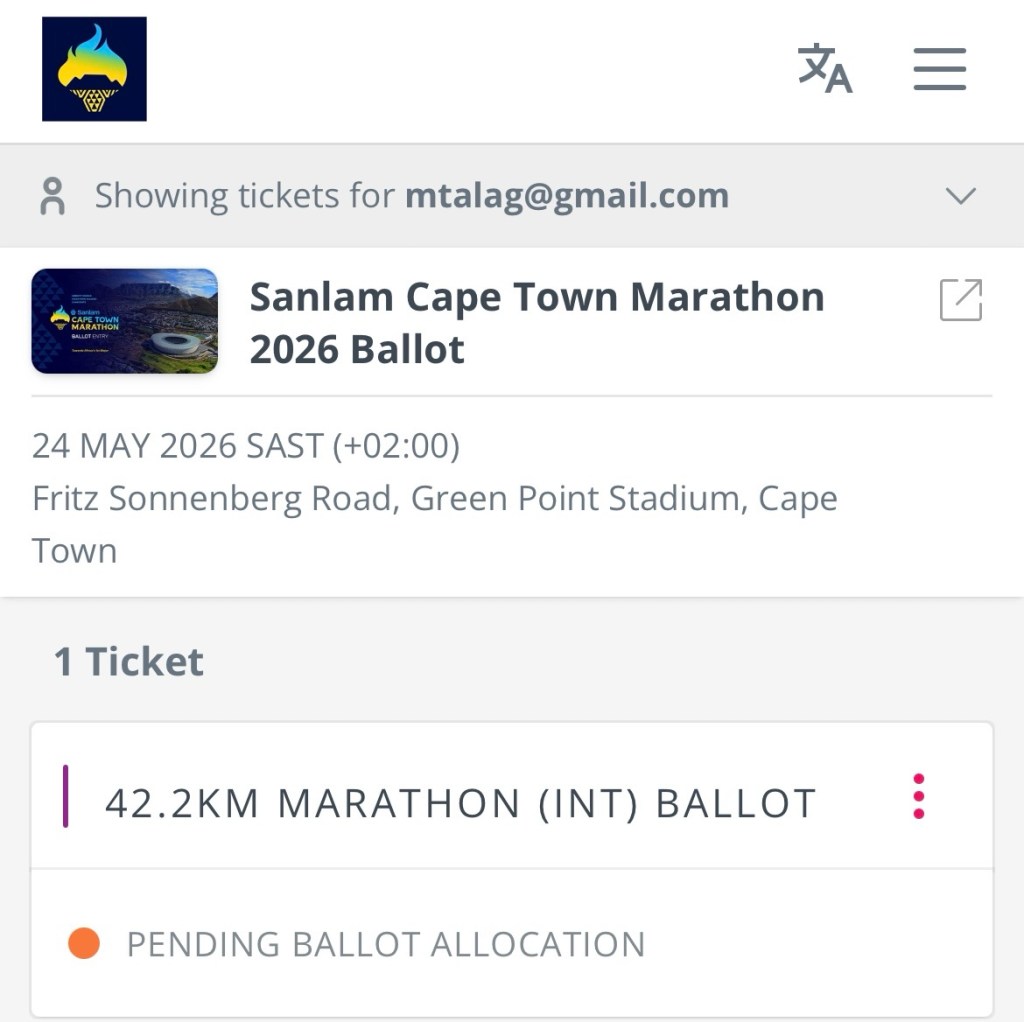Viewport: 1024px width, 1022px height.
Task: Click the Fritz Sonnenberg Road venue address
Action: pos(434,498)
